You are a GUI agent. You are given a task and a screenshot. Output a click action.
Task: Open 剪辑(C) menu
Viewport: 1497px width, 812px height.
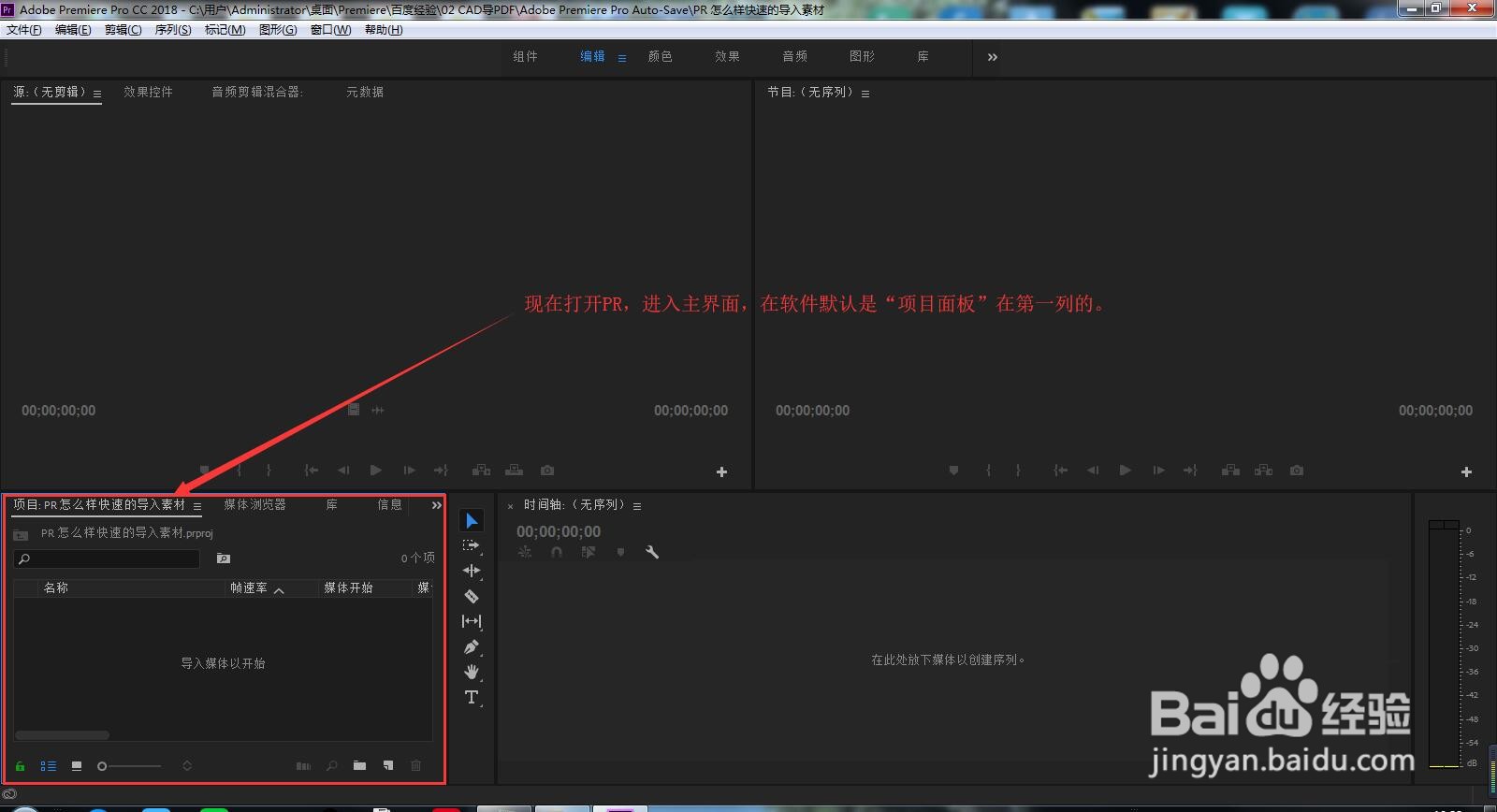[123, 30]
